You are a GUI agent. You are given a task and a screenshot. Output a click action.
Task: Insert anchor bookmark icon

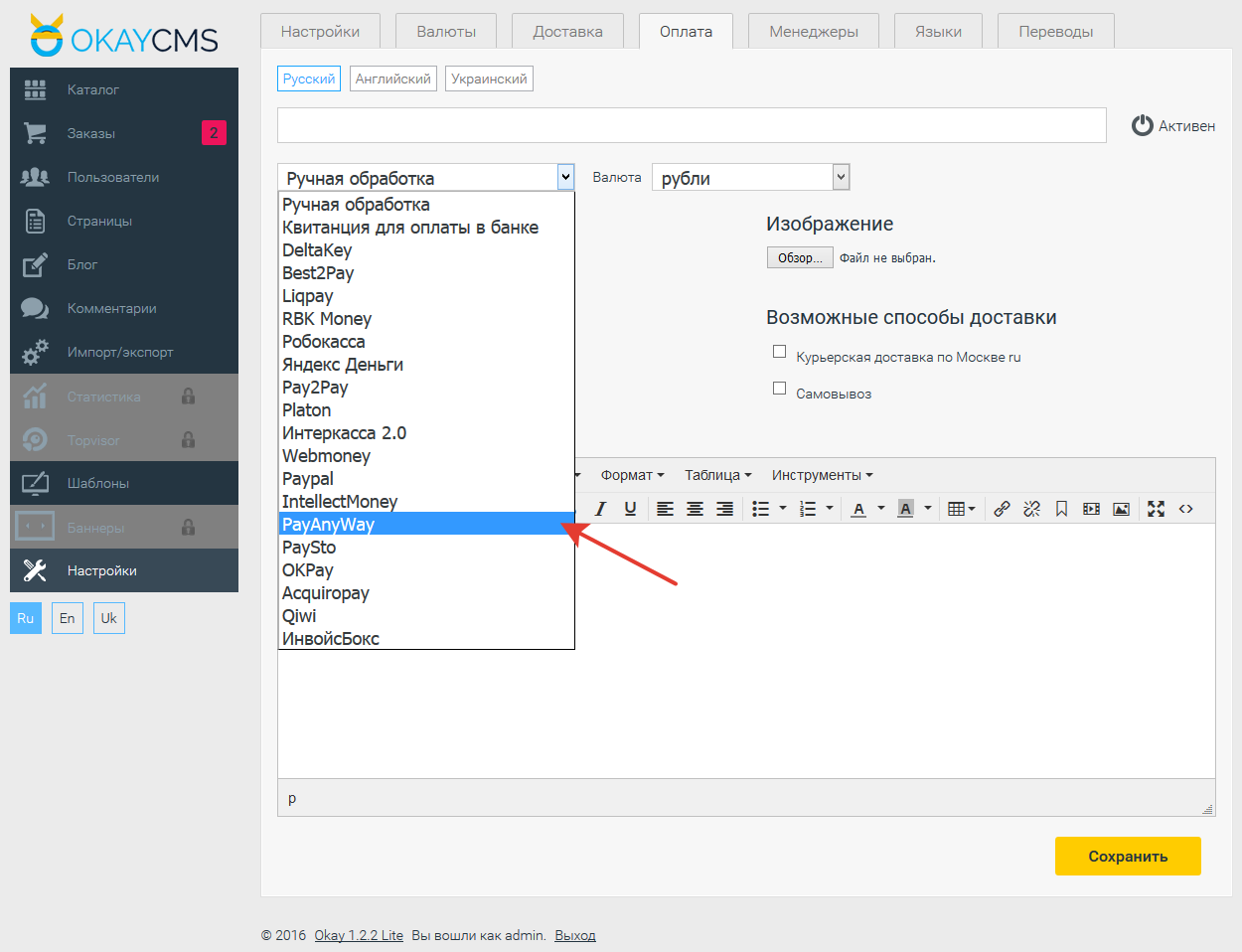(1061, 509)
